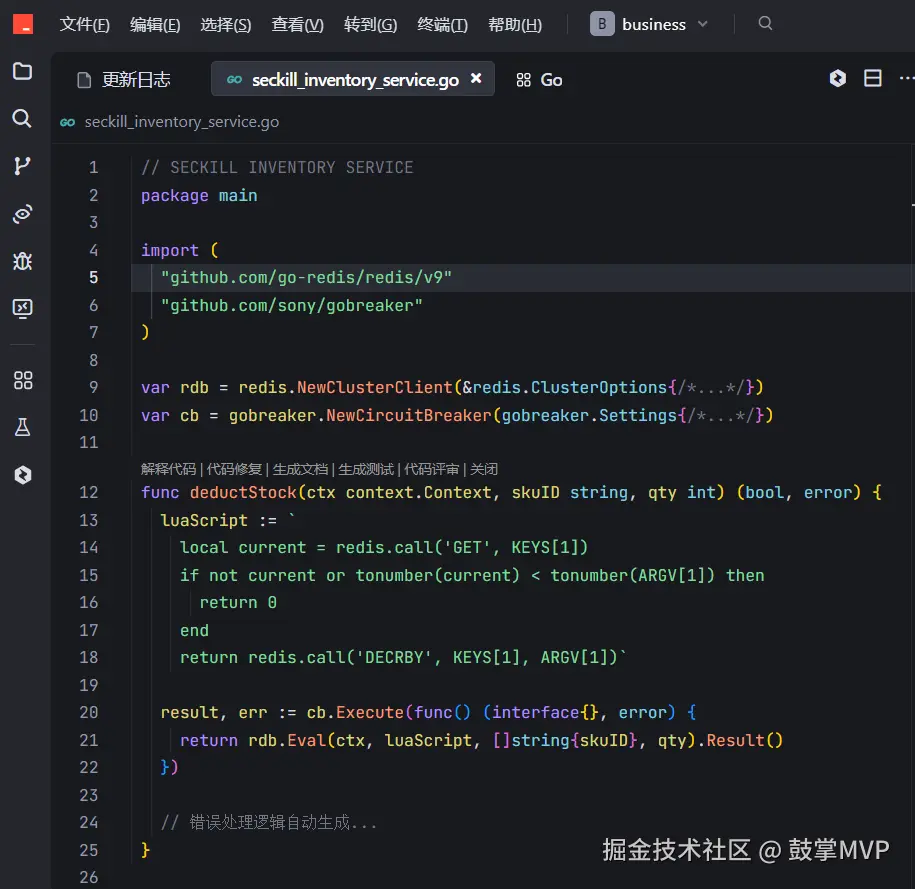Split the editor layout icon
The image size is (915, 889).
[872, 78]
